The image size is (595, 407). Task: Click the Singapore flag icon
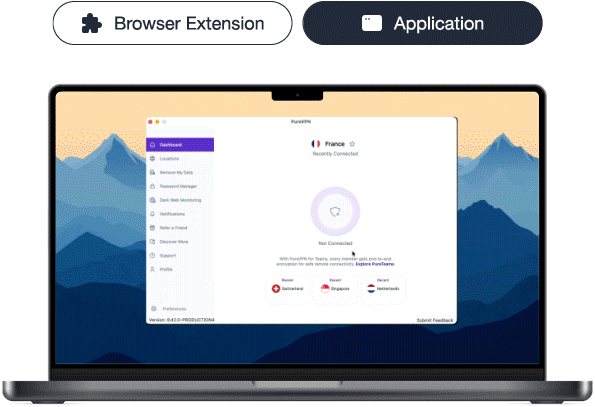325,289
